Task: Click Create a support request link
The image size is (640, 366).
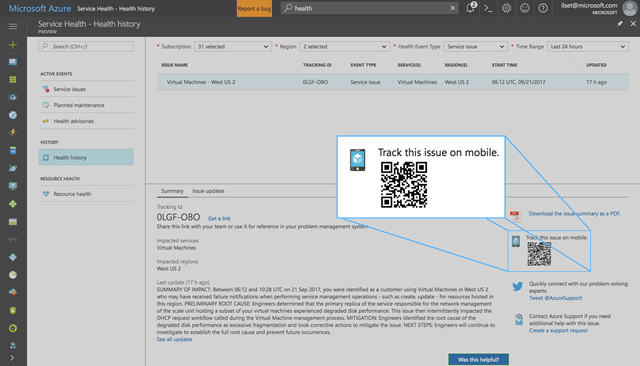Action: (x=558, y=331)
